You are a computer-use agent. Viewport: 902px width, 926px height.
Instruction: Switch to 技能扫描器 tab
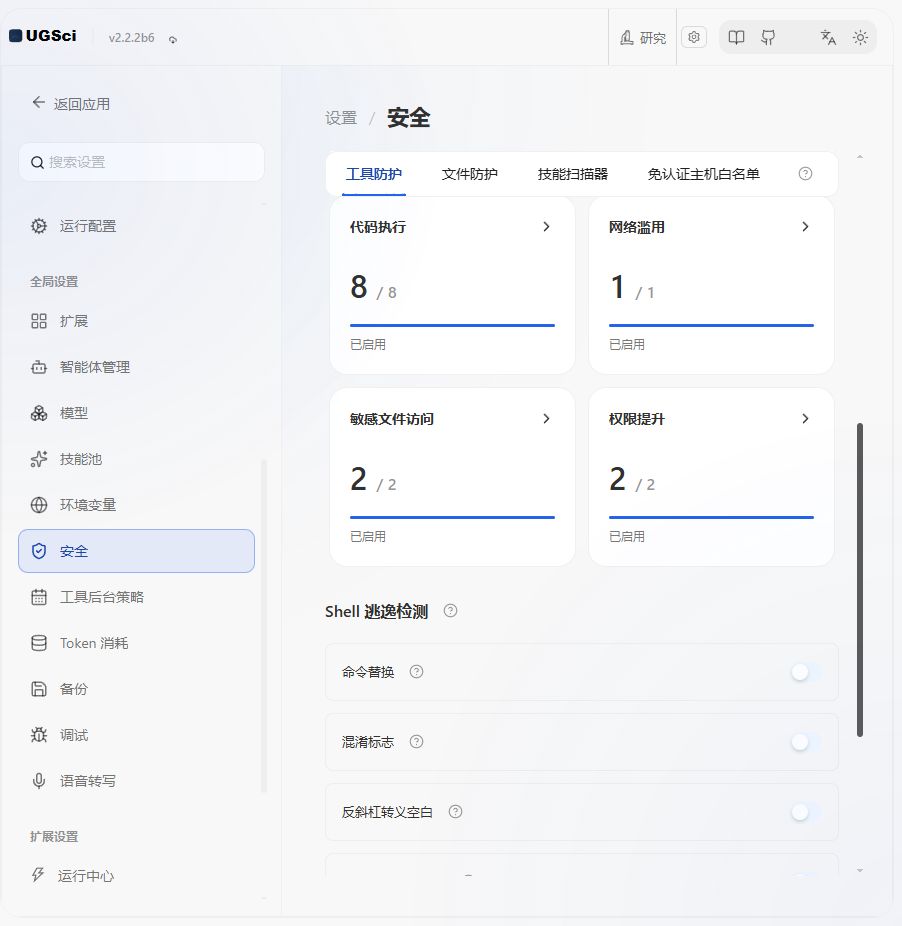tap(573, 174)
